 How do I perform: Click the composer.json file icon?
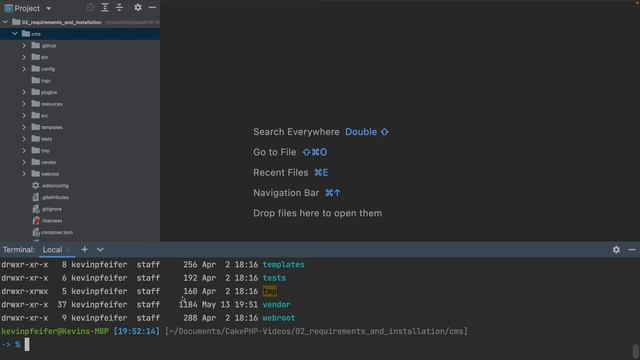click(x=36, y=232)
